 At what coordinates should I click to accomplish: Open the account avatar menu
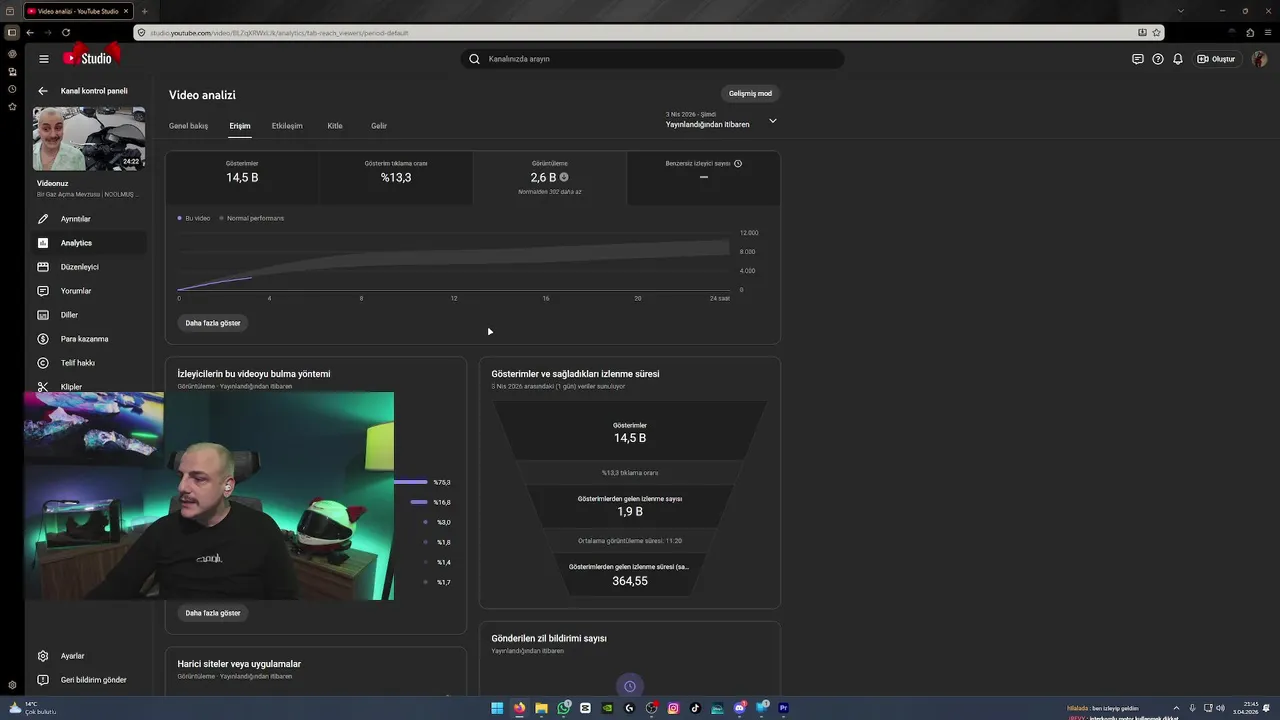pyautogui.click(x=1259, y=59)
